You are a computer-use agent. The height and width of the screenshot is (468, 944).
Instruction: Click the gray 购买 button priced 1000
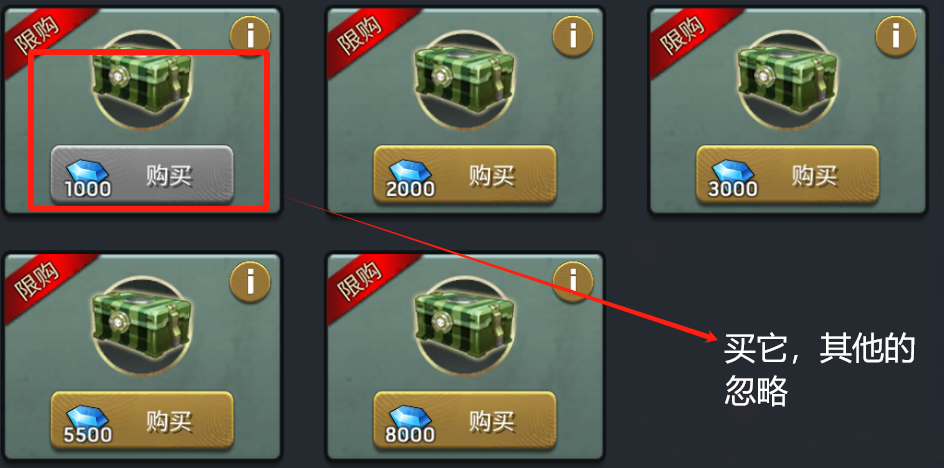pyautogui.click(x=141, y=174)
